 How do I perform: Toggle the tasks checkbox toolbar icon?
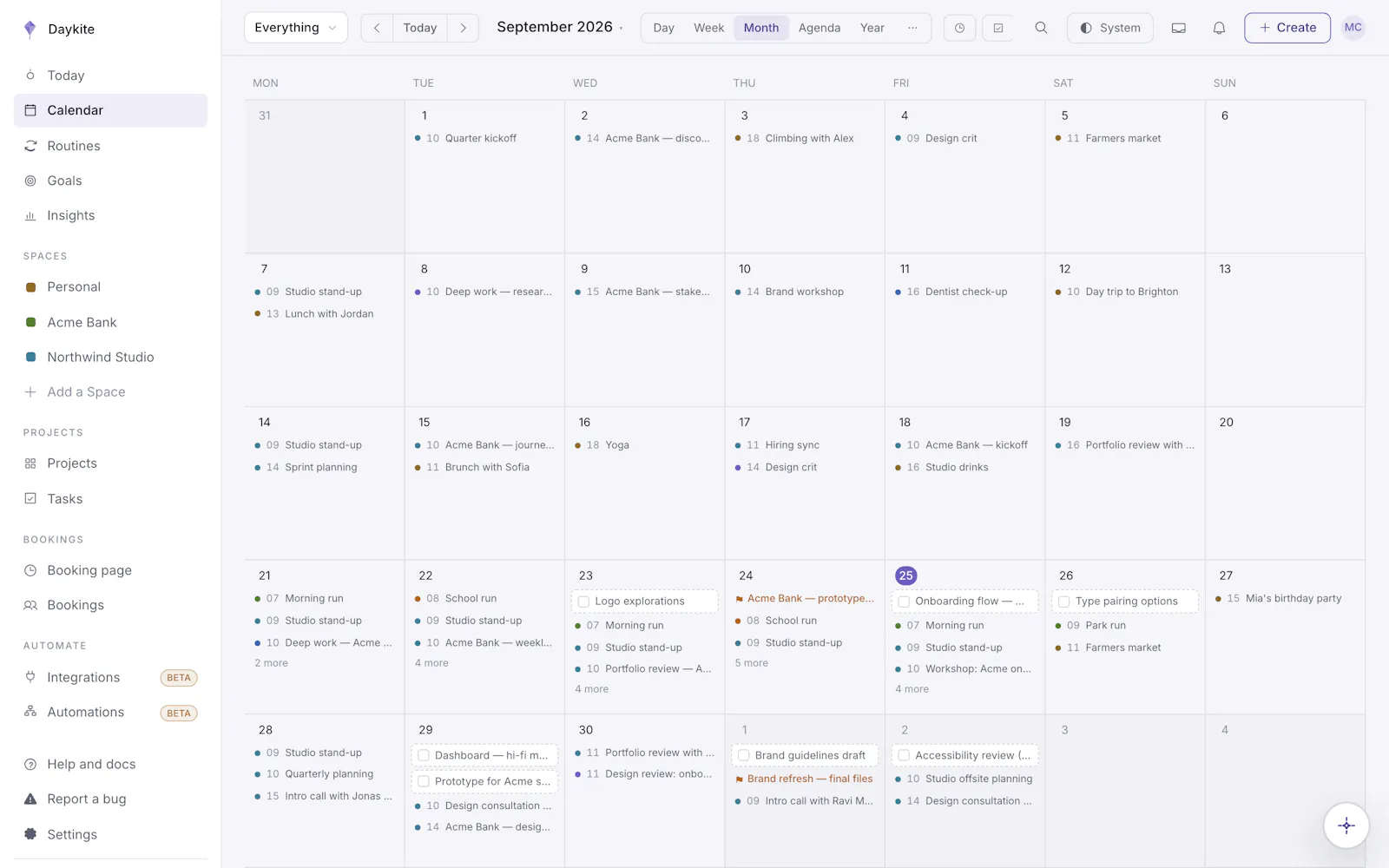click(x=998, y=28)
